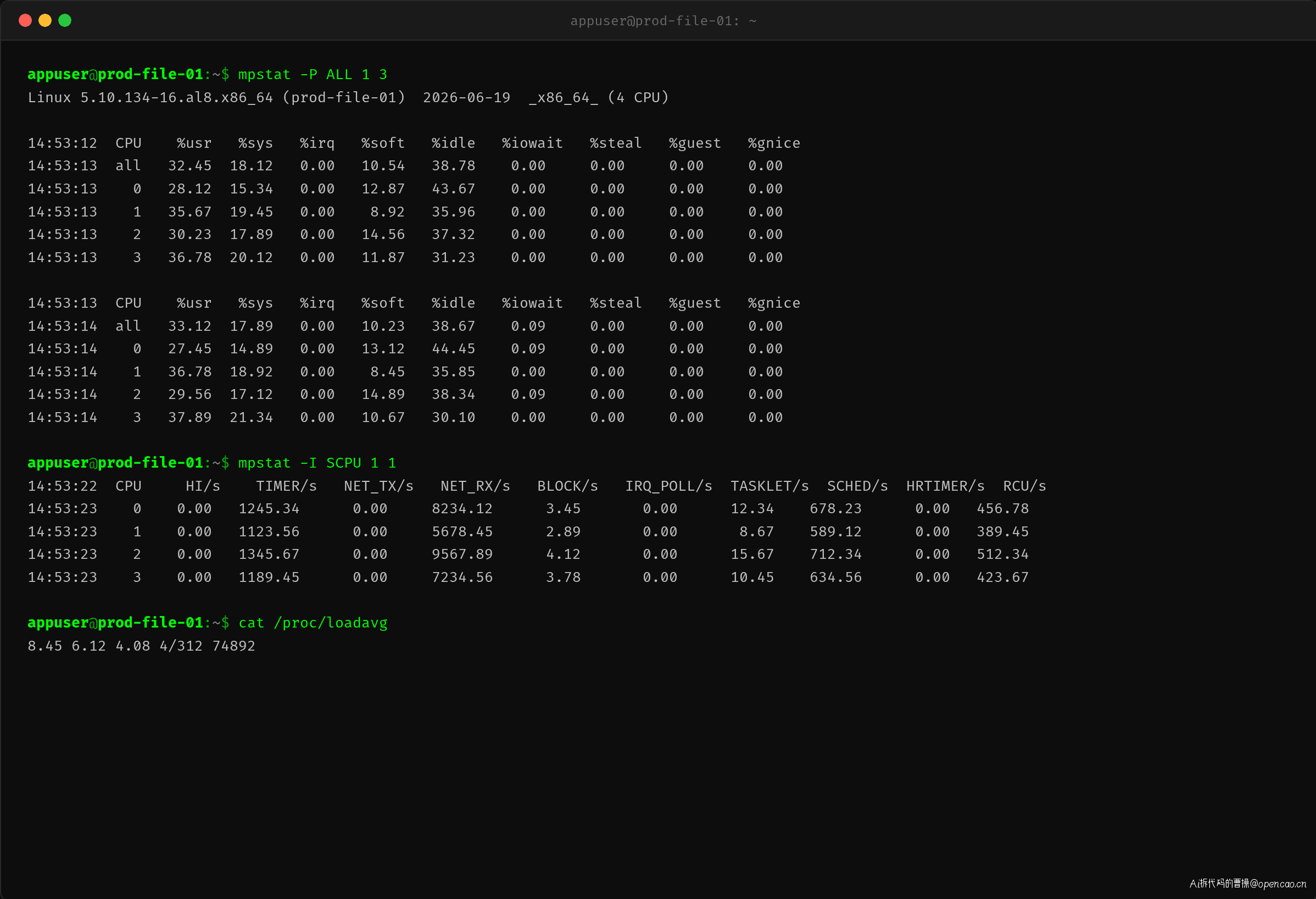The image size is (1316, 899).
Task: Click the RCU/s value 456.78
Action: click(x=1003, y=509)
